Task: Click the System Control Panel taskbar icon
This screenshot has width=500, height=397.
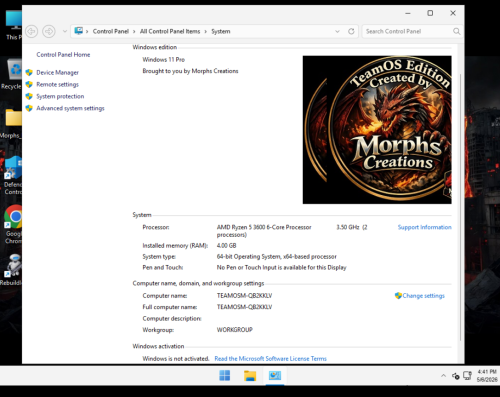Action: 275,376
